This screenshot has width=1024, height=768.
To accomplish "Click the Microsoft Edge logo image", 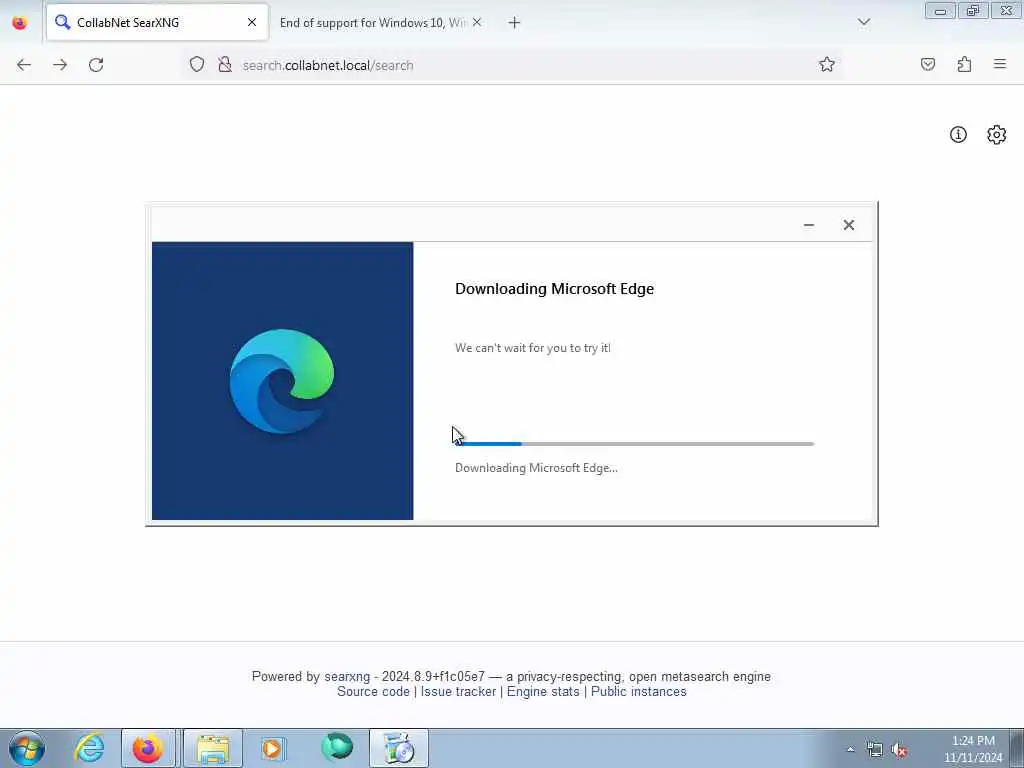I will [x=282, y=381].
